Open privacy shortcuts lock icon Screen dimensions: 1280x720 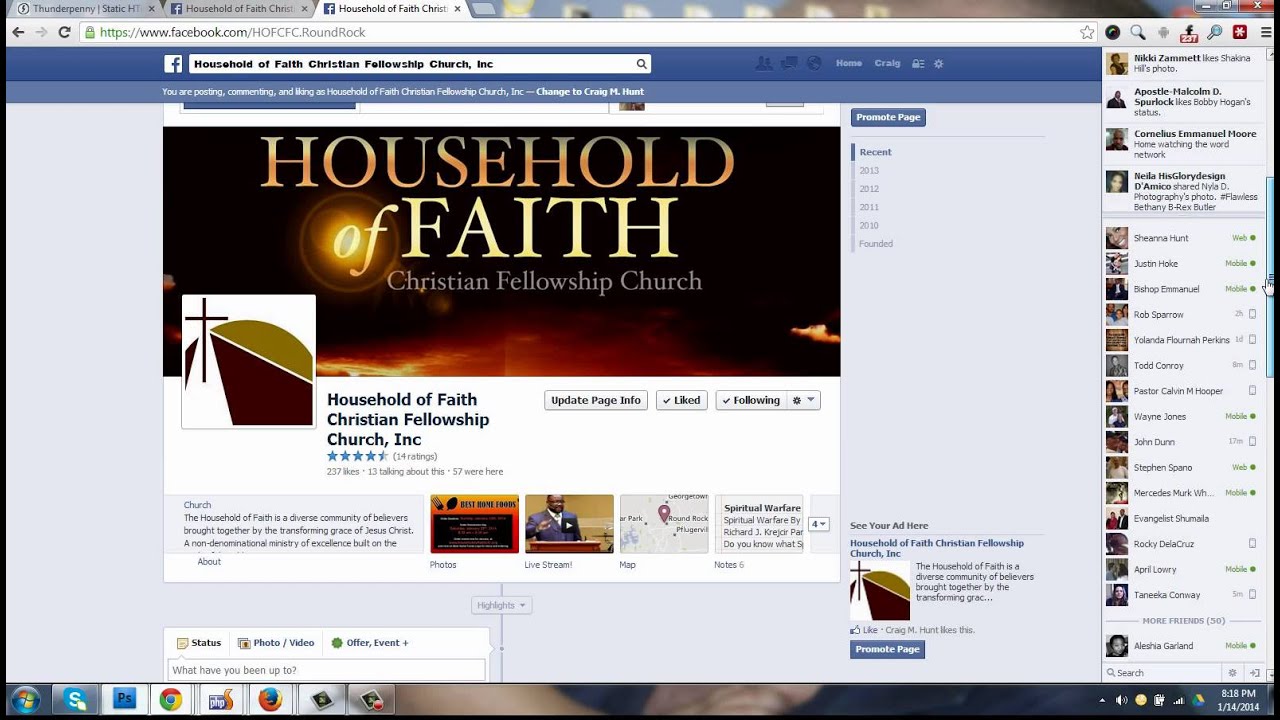(x=917, y=63)
